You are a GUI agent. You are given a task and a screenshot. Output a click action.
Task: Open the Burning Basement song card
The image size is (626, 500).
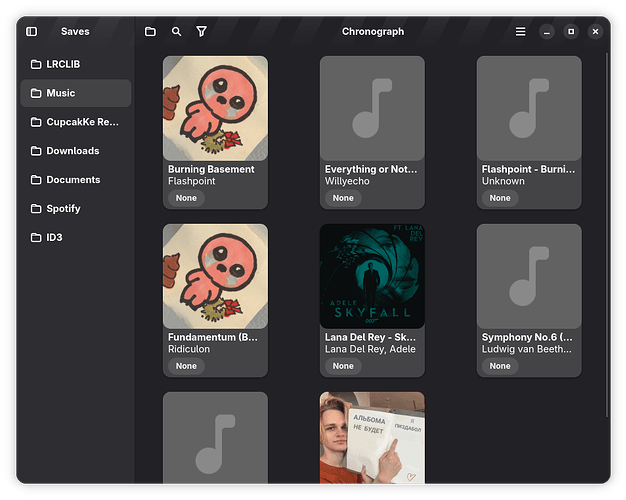point(215,109)
